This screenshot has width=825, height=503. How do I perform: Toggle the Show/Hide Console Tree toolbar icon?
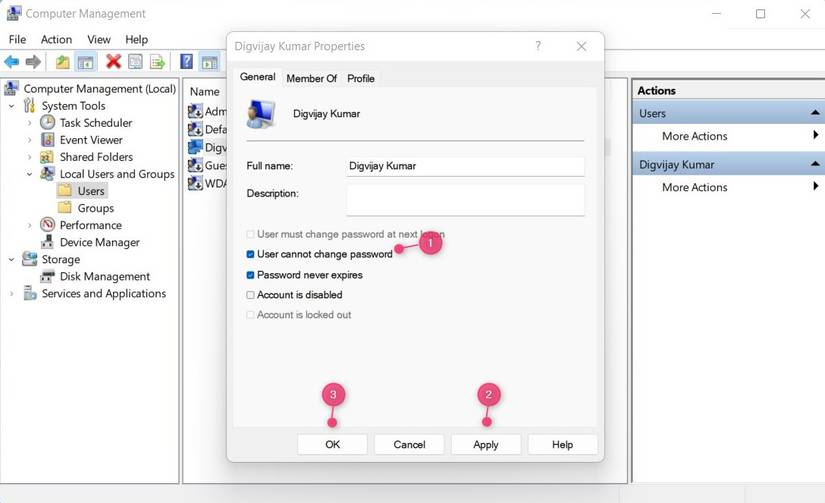[85, 62]
